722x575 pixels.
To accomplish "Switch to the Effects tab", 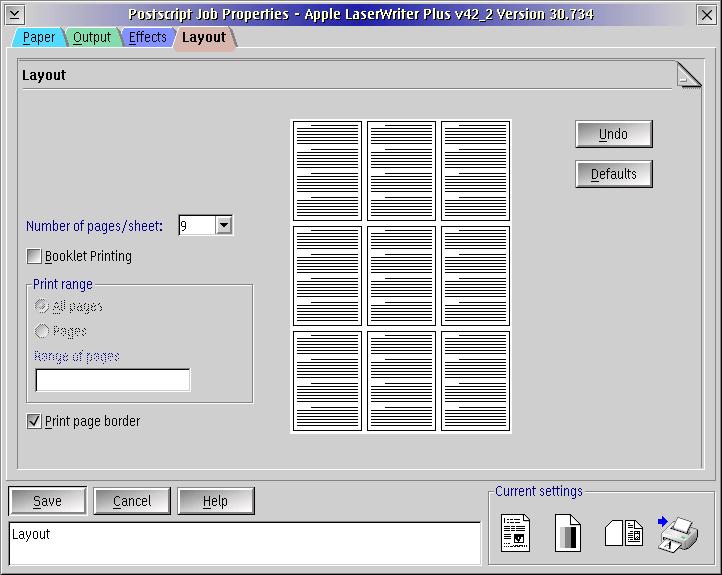I will point(147,37).
